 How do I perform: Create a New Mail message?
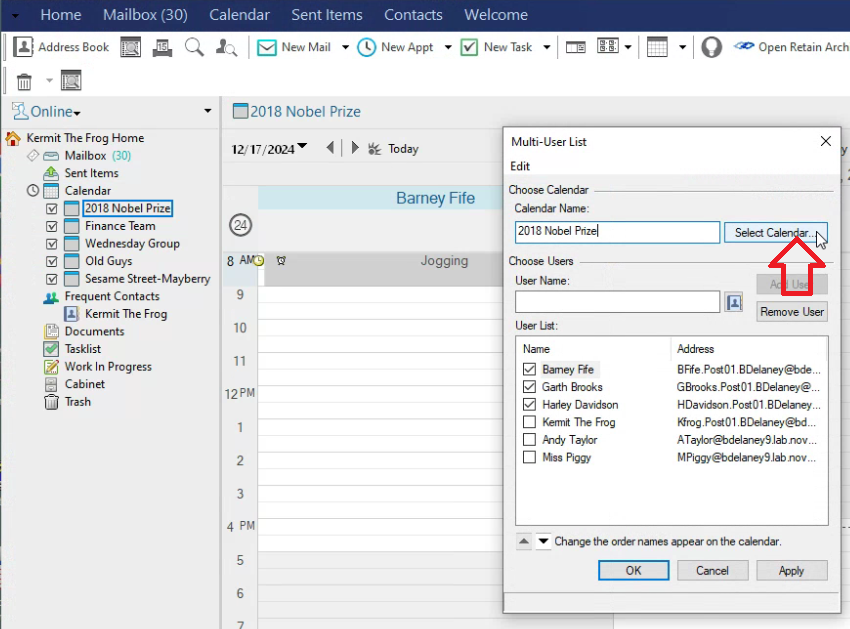point(294,47)
